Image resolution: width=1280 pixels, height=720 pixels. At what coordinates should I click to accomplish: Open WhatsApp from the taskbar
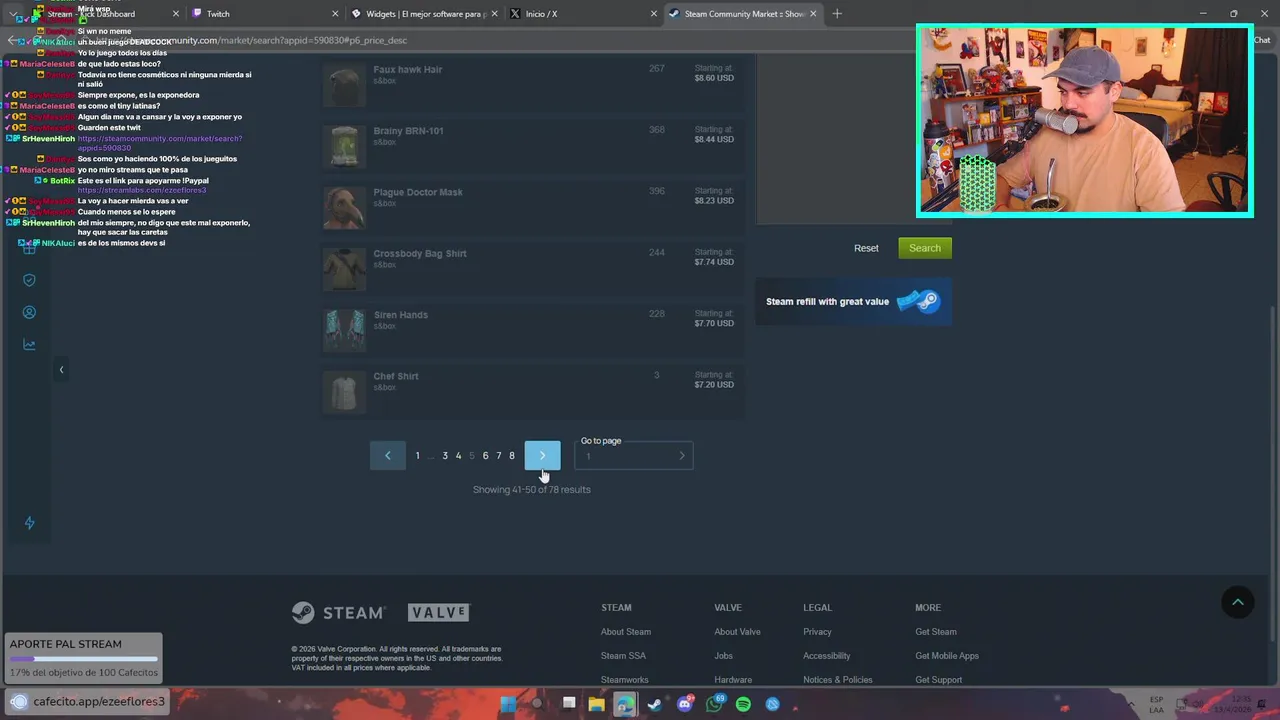[714, 704]
